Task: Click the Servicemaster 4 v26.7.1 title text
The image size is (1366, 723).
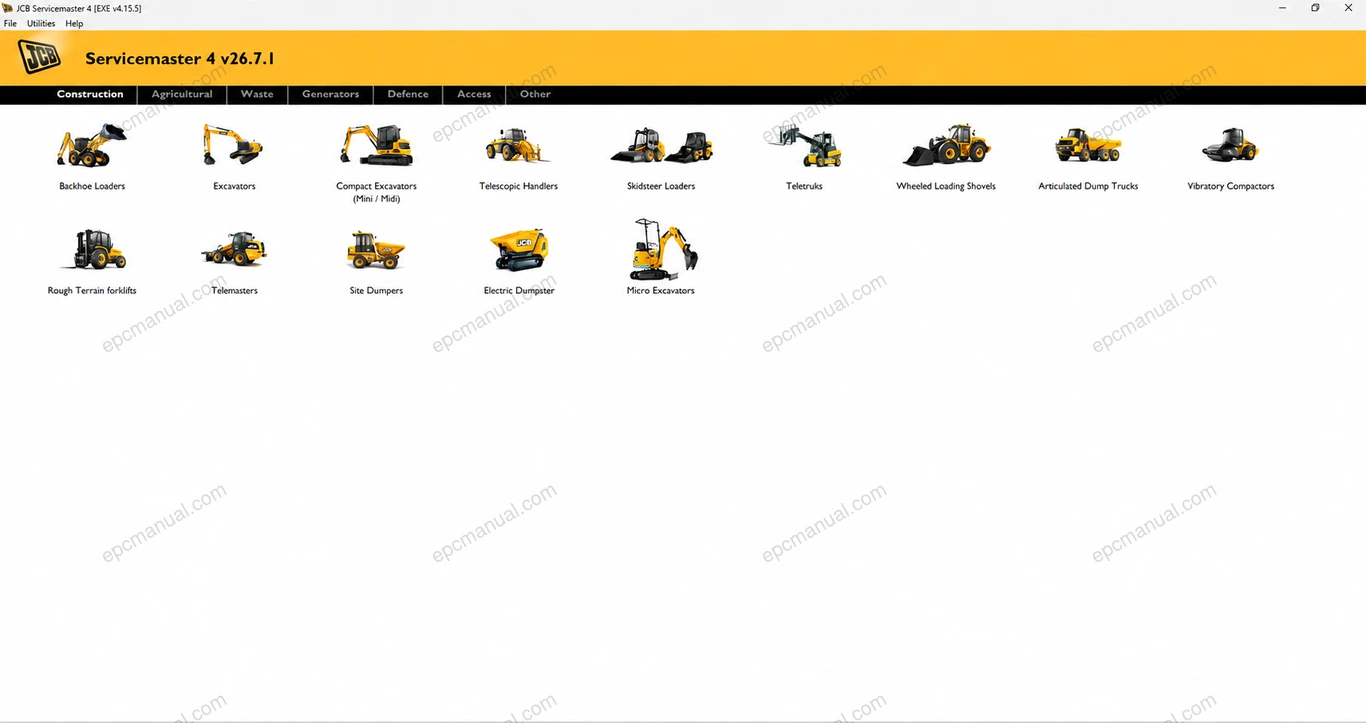Action: tap(180, 59)
